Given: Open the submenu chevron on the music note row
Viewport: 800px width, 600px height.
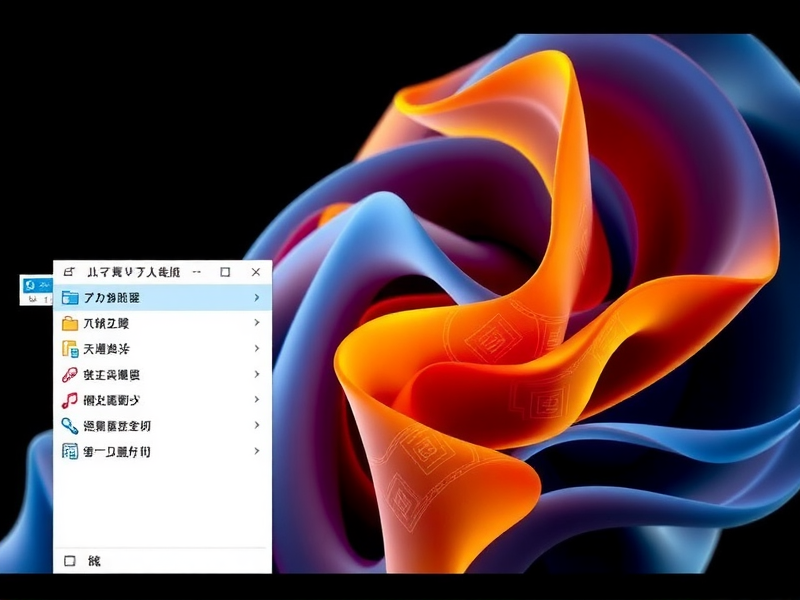Looking at the screenshot, I should [256, 400].
